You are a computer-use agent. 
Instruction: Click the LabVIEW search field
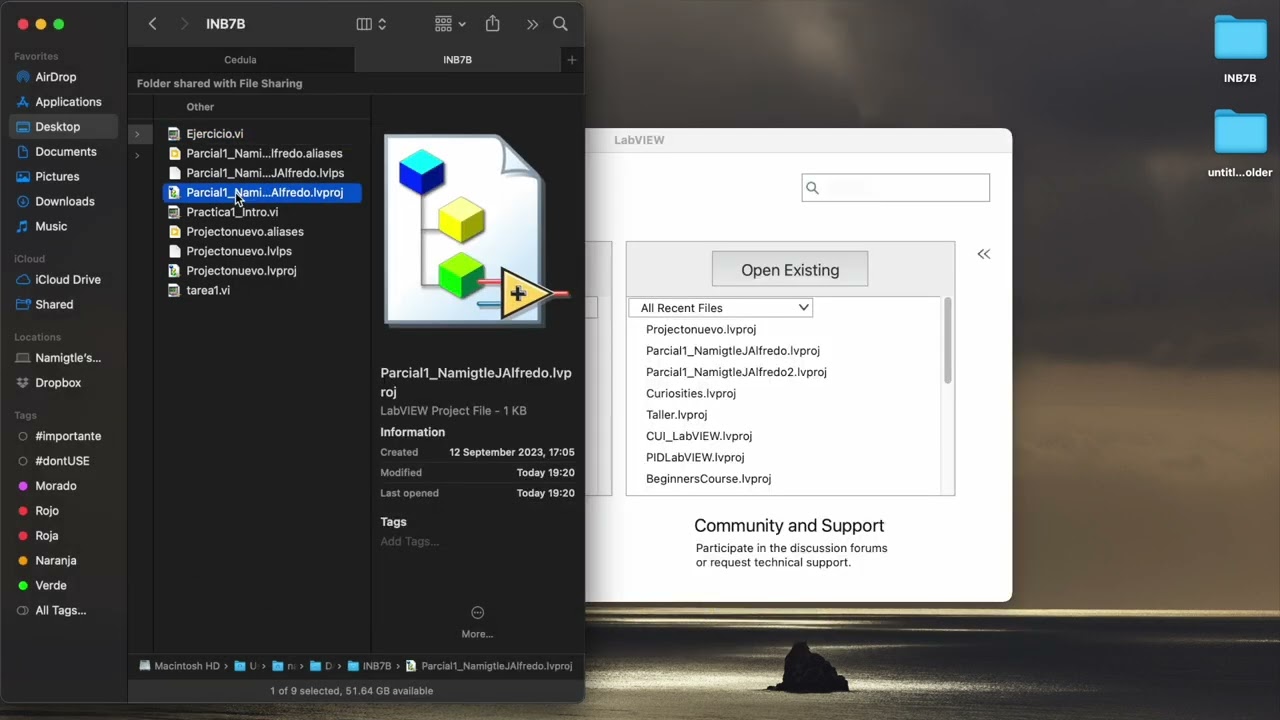click(x=896, y=188)
